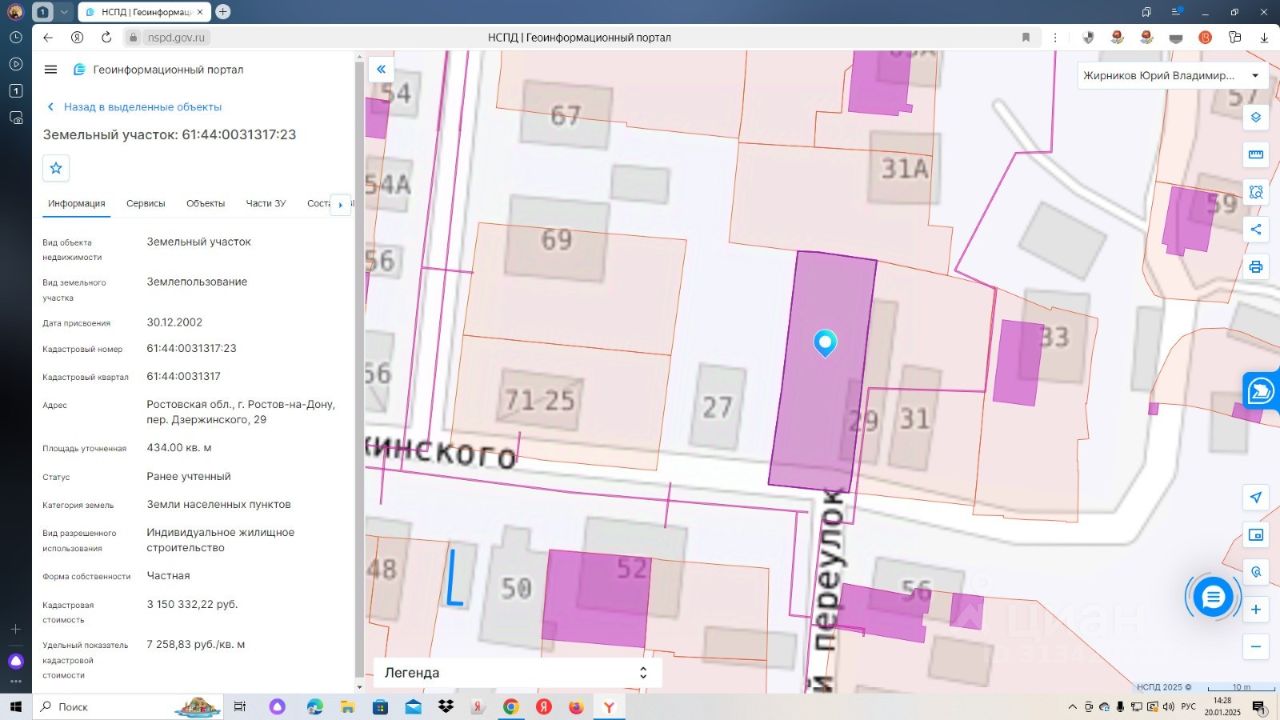Bookmark this page in address bar
Image resolution: width=1280 pixels, height=720 pixels.
point(1026,37)
